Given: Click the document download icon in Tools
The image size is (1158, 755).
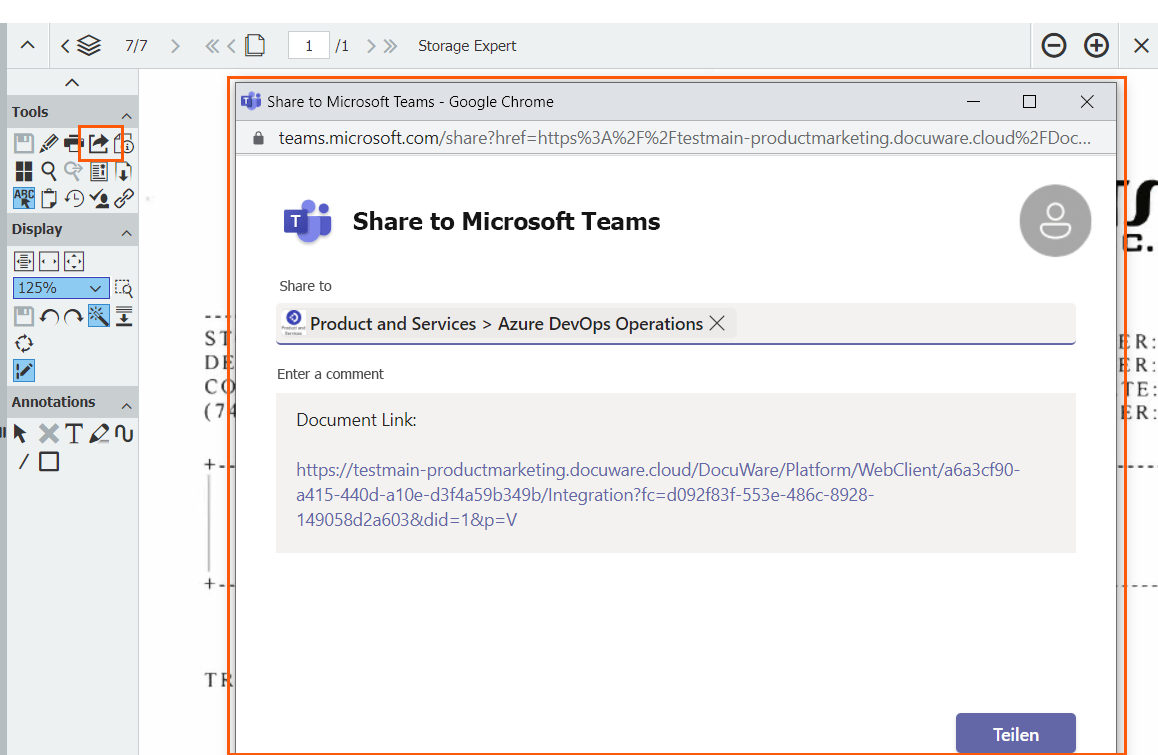Looking at the screenshot, I should (122, 170).
